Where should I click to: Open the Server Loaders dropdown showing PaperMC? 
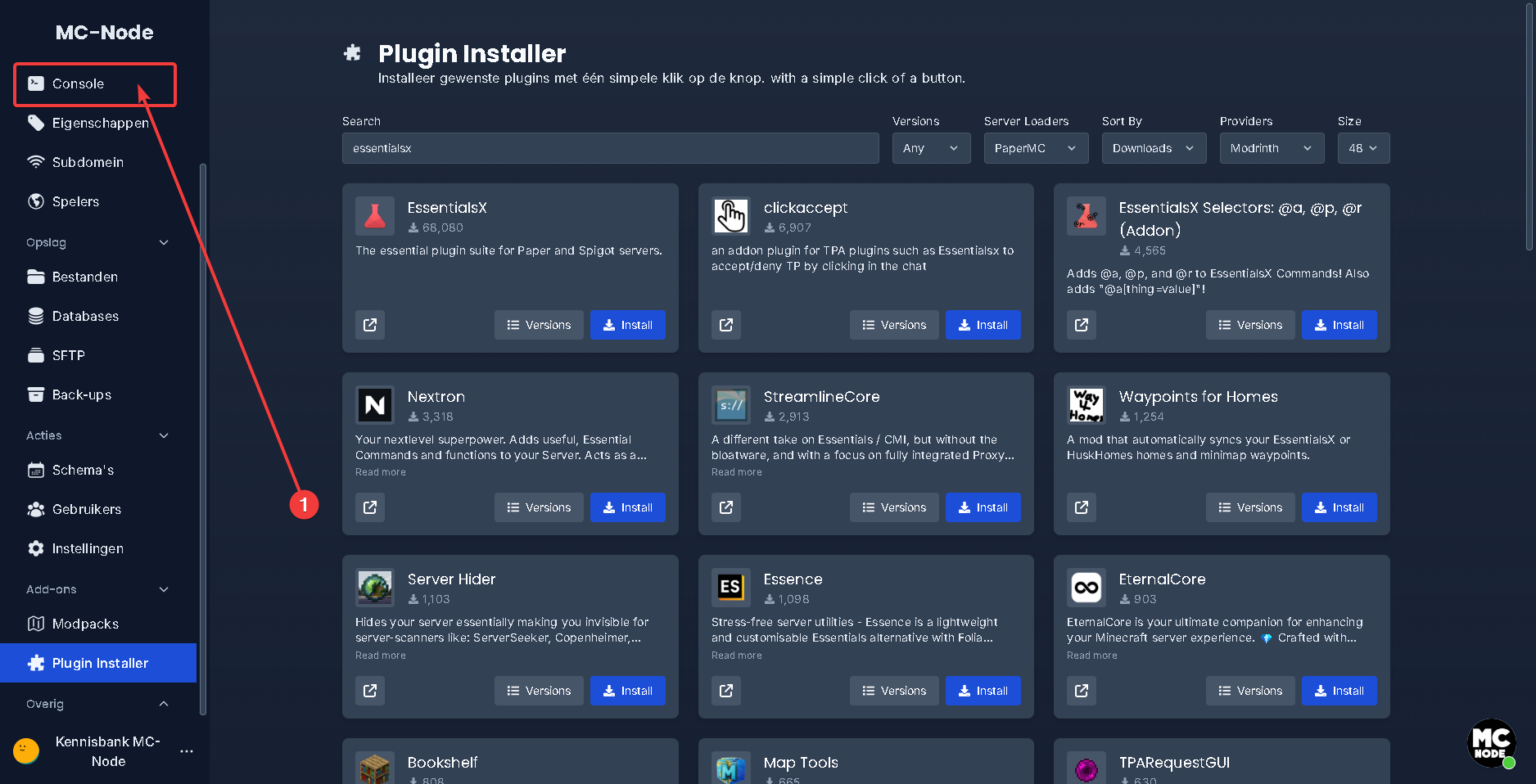coord(1036,148)
